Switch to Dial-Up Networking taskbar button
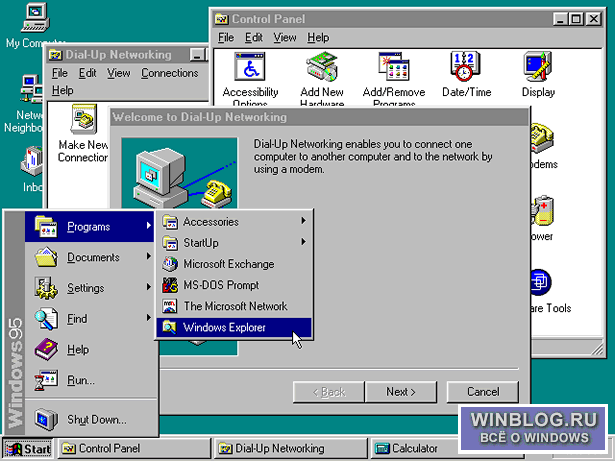 click(291, 448)
